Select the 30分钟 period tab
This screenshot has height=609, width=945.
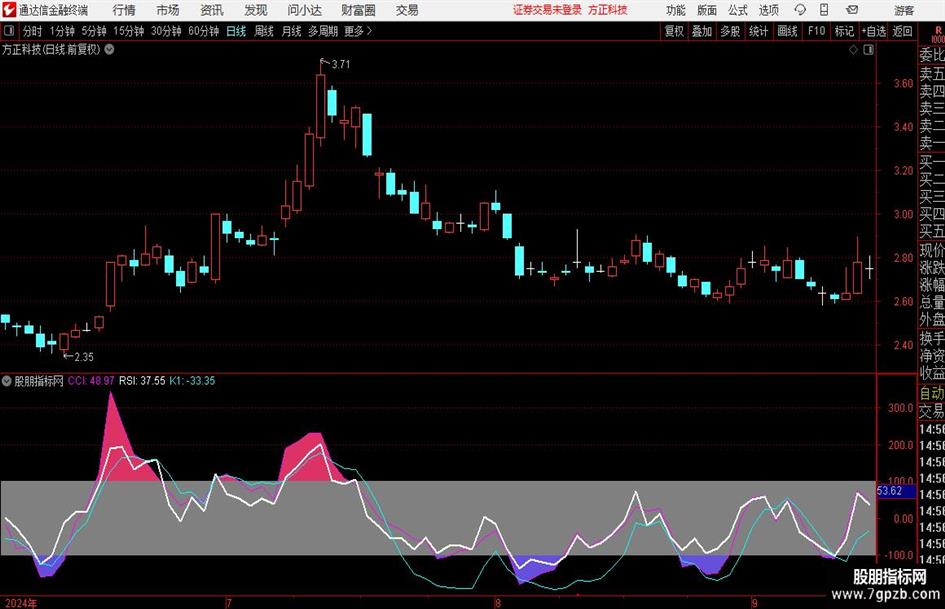tap(166, 31)
